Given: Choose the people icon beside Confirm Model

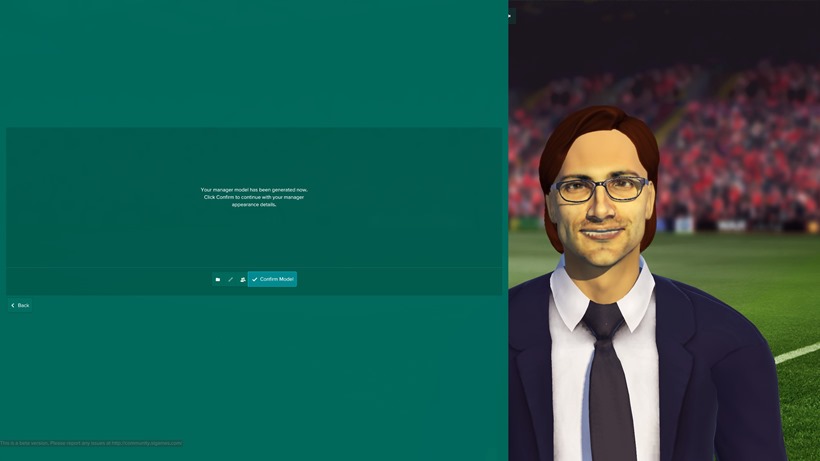Looking at the screenshot, I should (243, 280).
